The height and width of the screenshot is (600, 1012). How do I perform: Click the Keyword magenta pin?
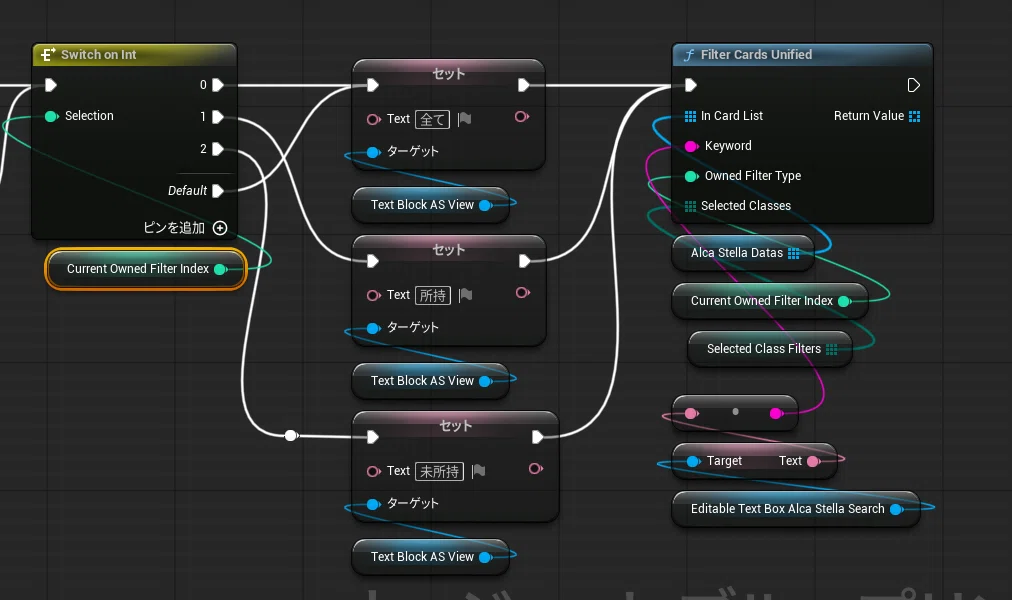pos(691,146)
